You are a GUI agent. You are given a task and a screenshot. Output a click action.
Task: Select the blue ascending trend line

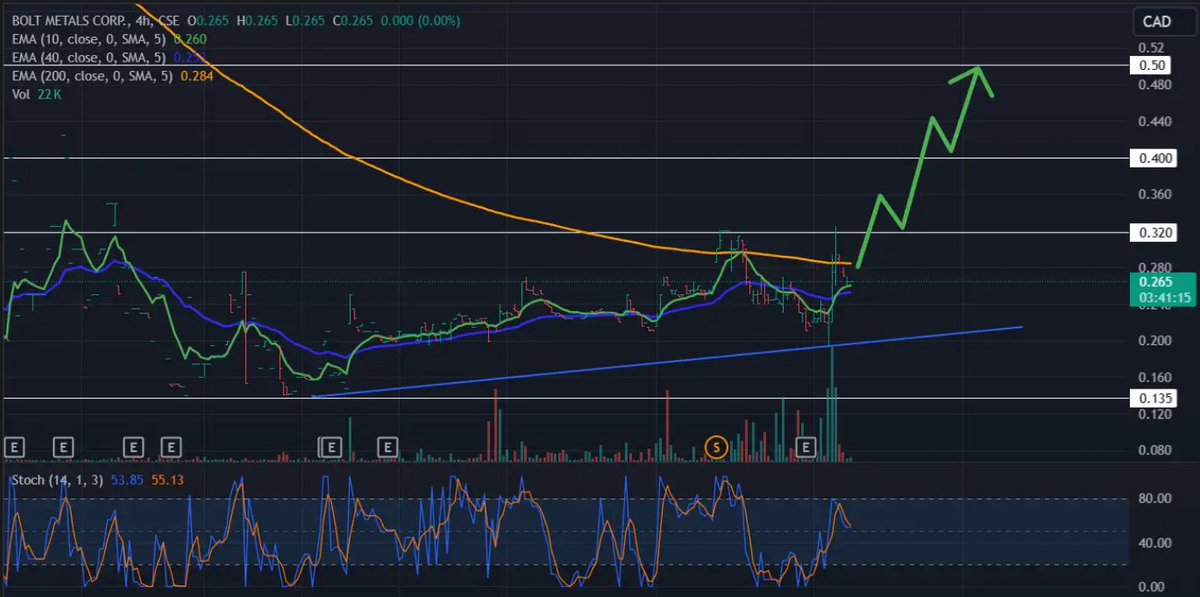tap(668, 361)
